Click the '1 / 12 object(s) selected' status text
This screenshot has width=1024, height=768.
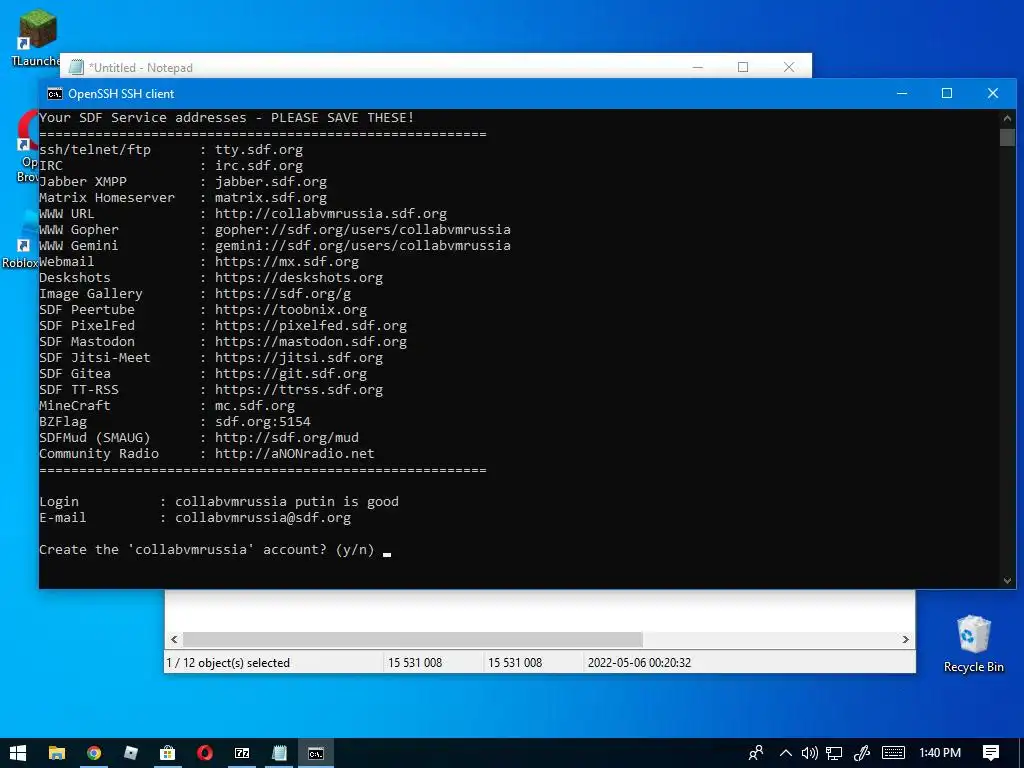coord(228,663)
